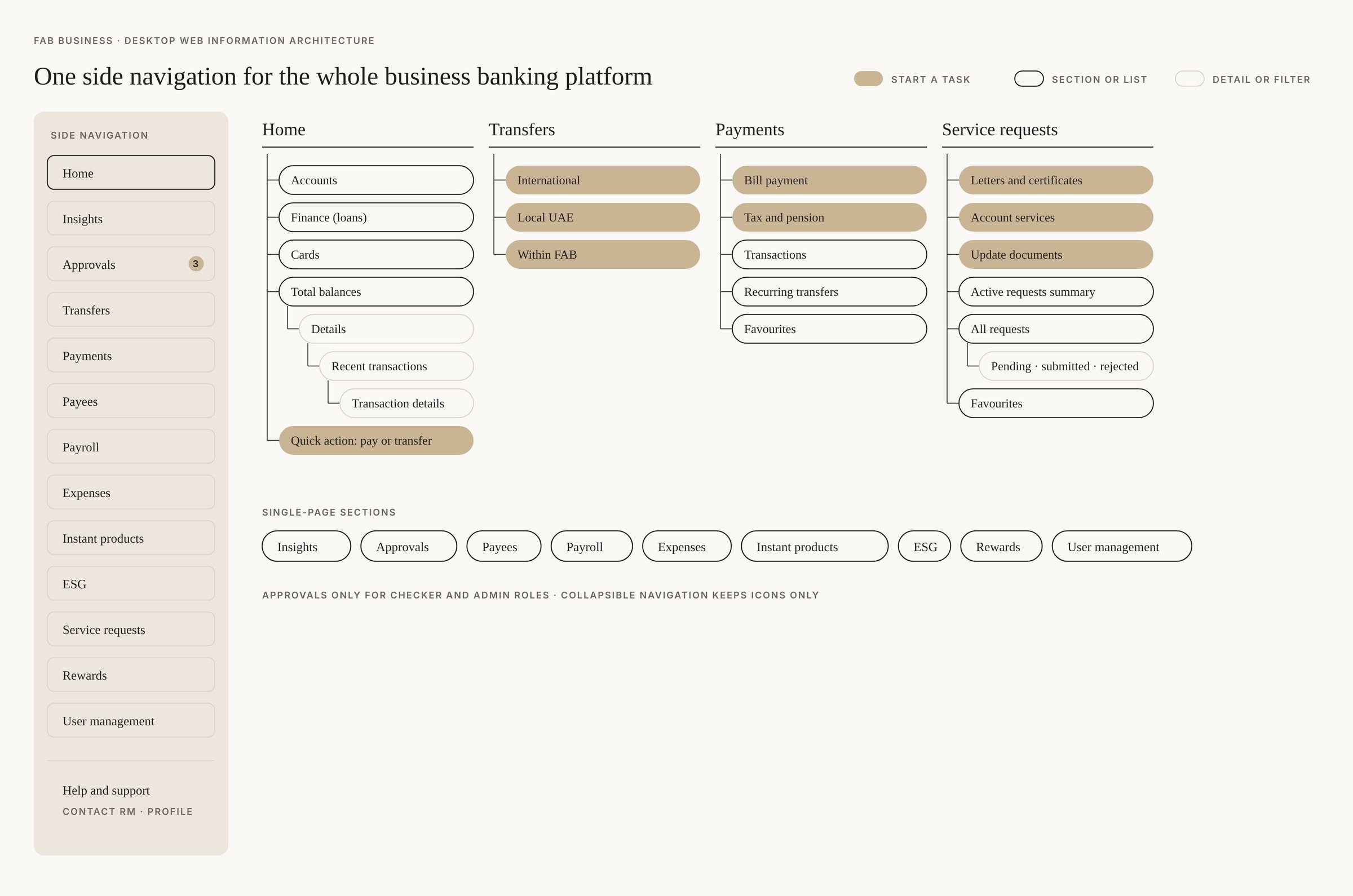1353x896 pixels.
Task: Select Instant products in side navigation
Action: [x=131, y=538]
